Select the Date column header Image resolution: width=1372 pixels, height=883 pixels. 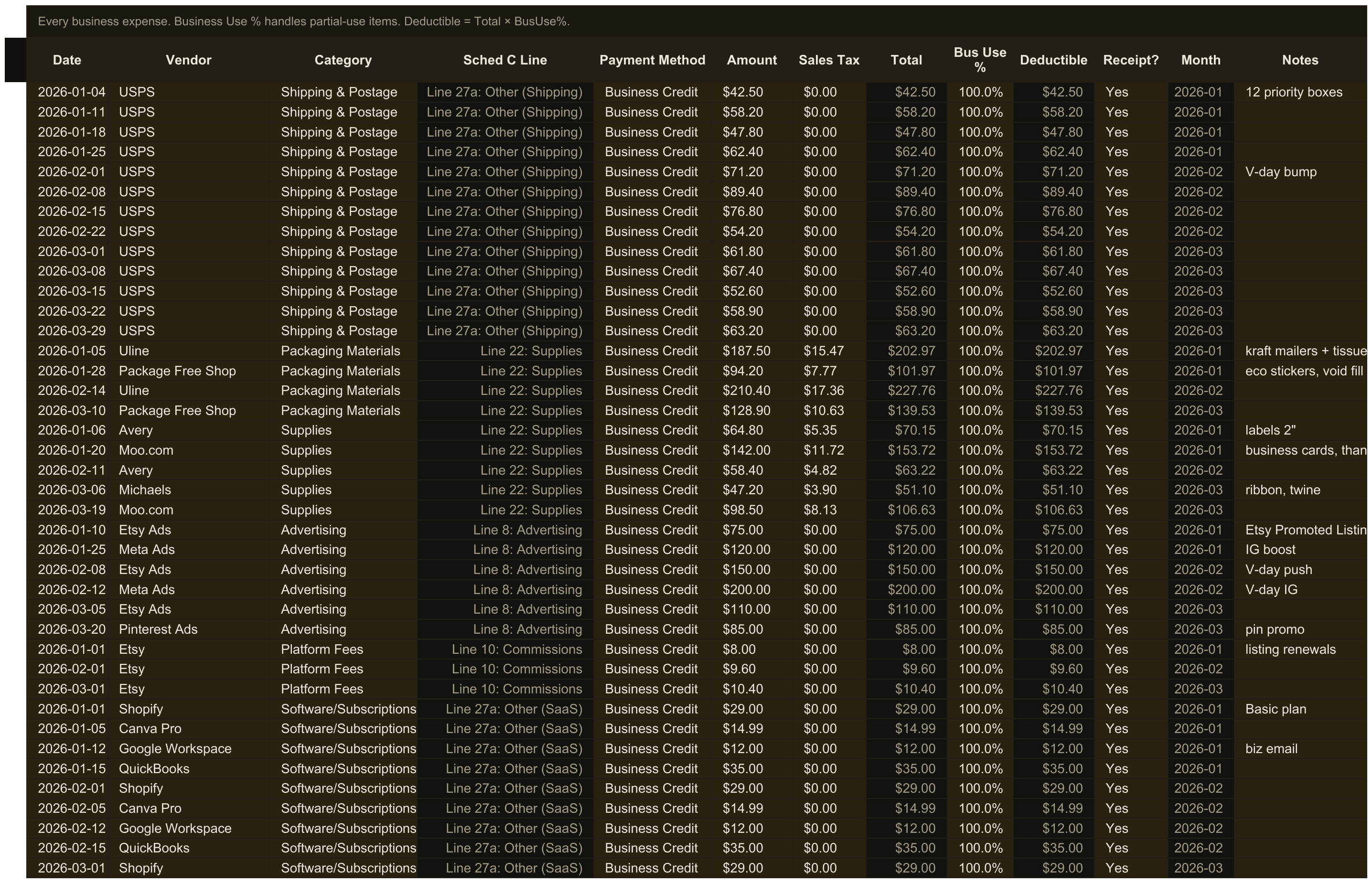(x=67, y=60)
